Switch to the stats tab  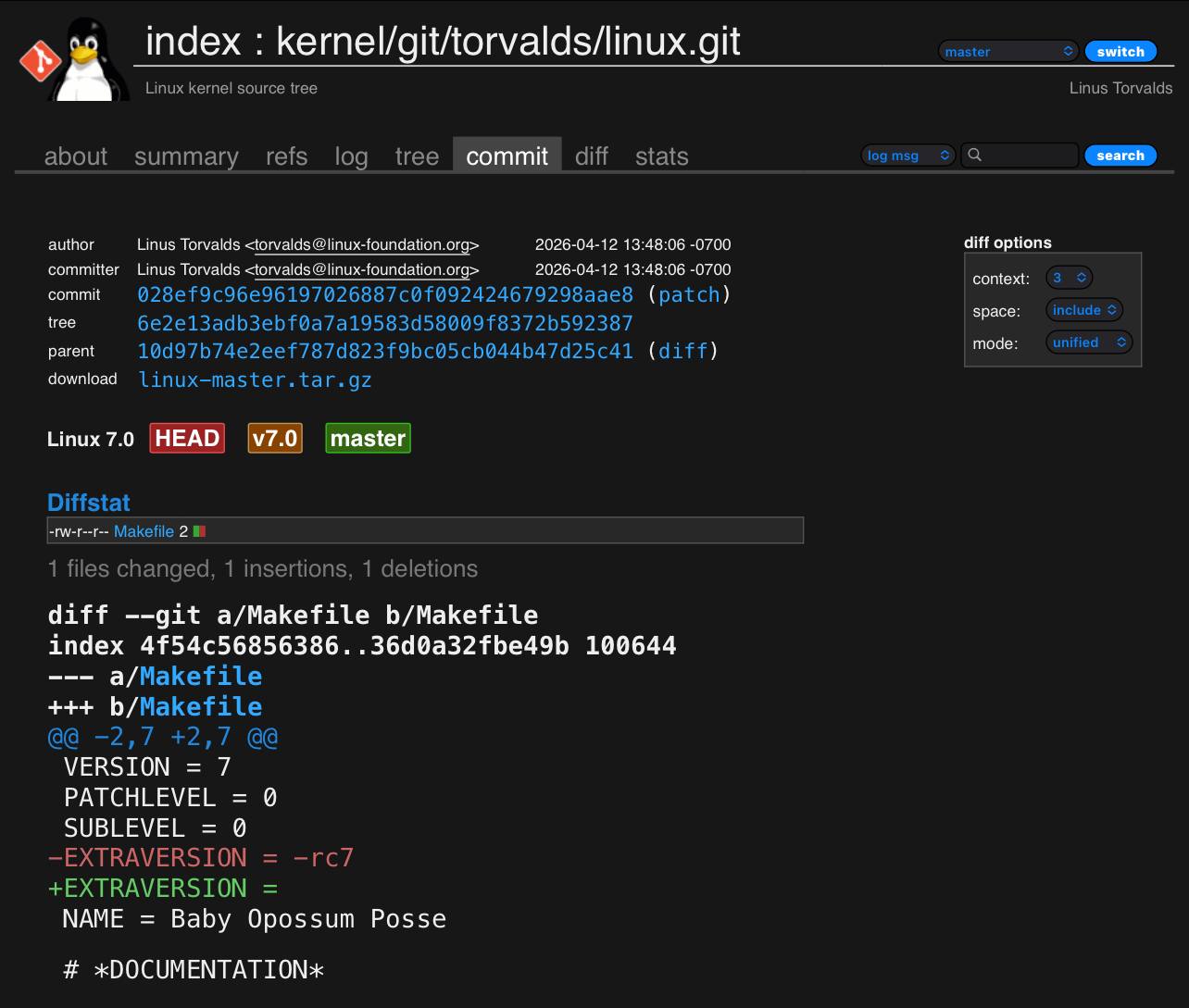tap(662, 156)
